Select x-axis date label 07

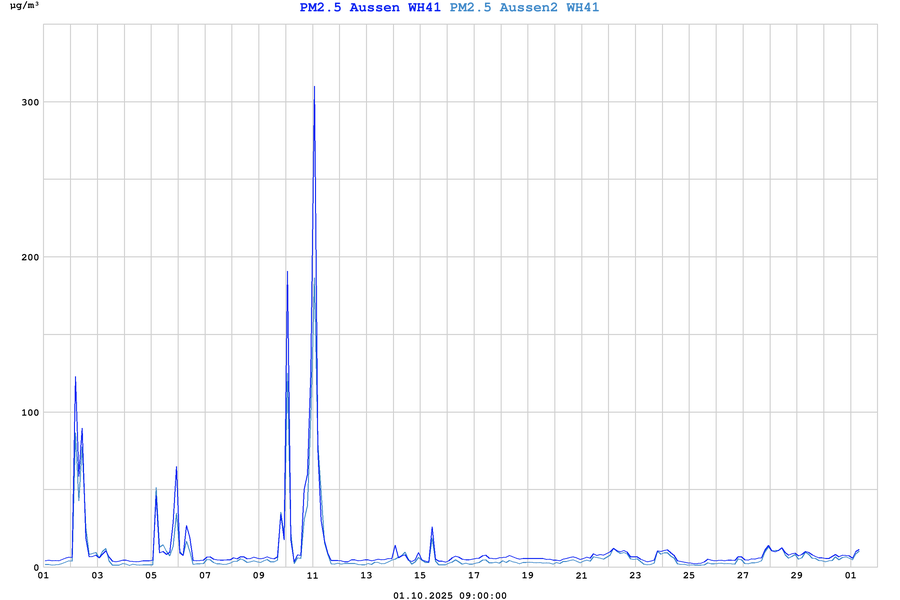pyautogui.click(x=205, y=576)
